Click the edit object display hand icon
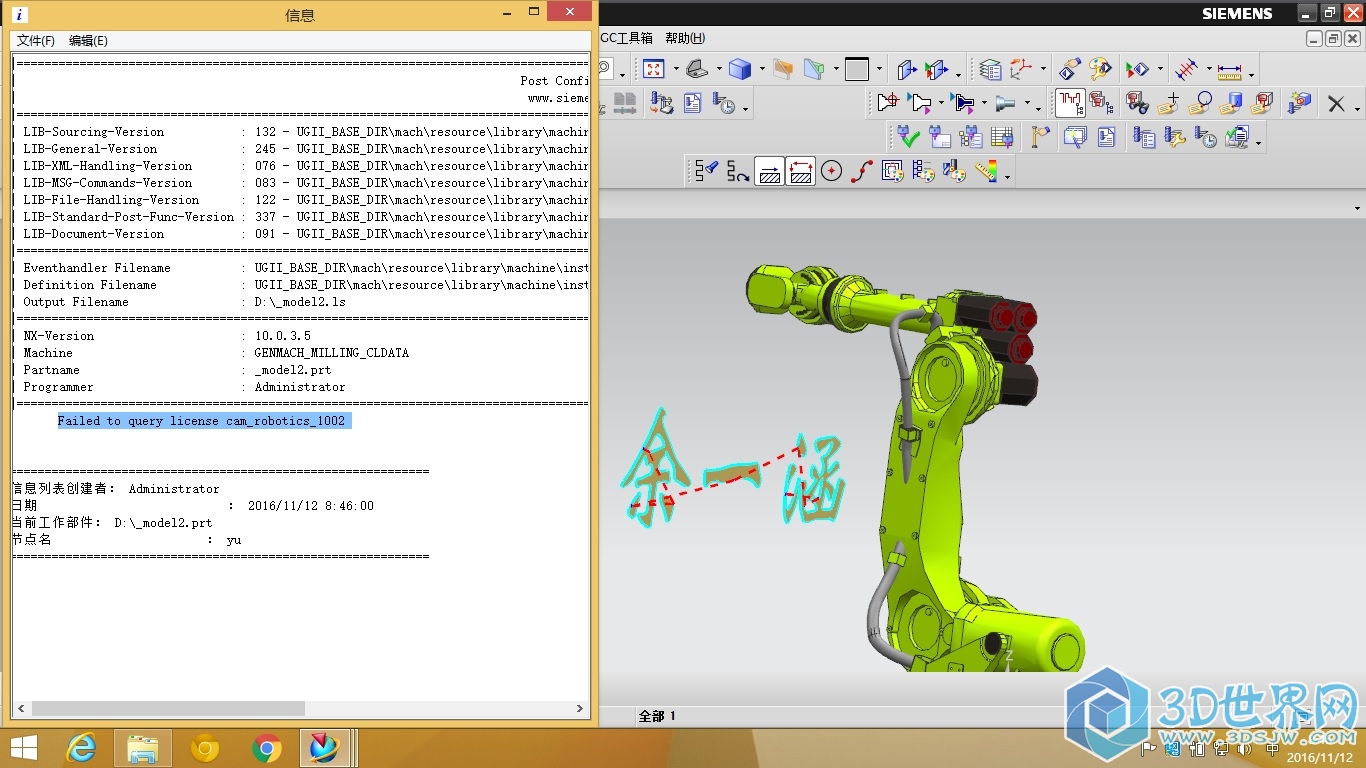 pyautogui.click(x=1070, y=69)
